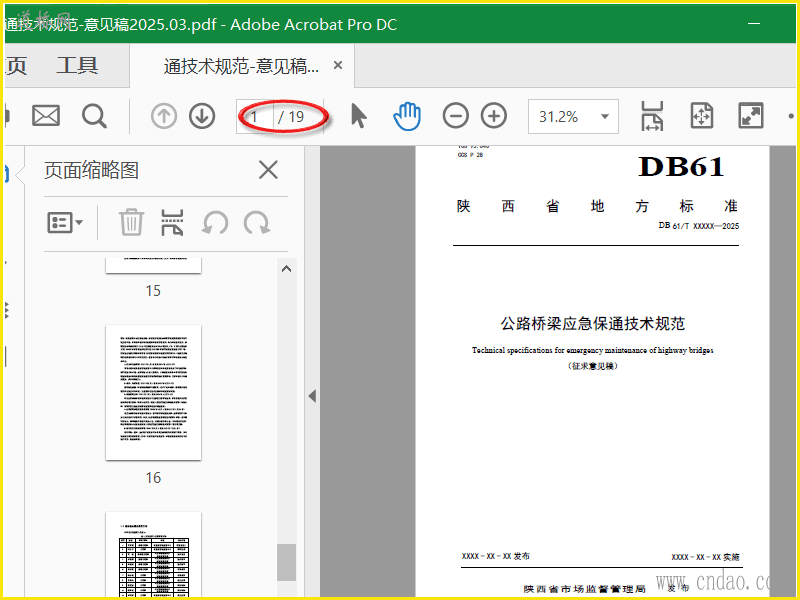
Task: Click the DB61 heading in document
Action: click(681, 167)
